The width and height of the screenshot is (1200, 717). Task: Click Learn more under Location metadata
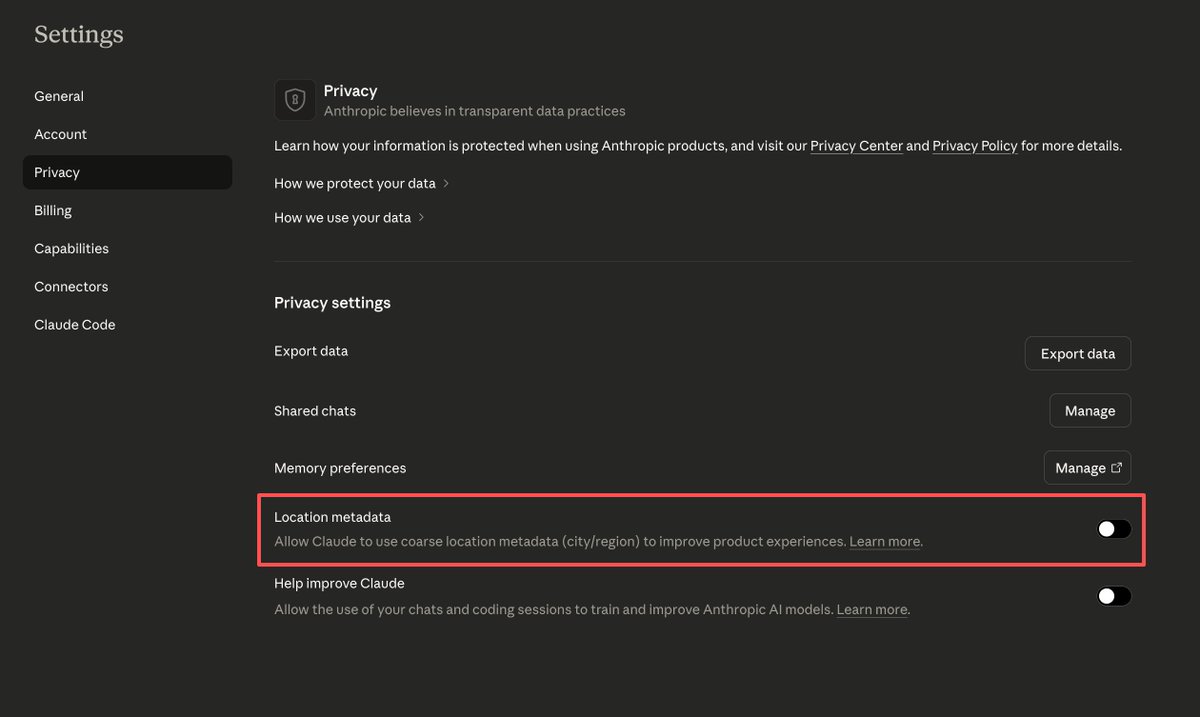tap(885, 541)
